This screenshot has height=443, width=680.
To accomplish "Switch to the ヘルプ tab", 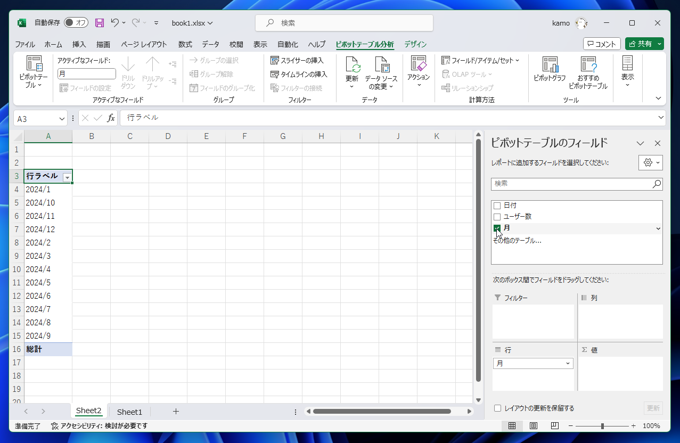I will (x=317, y=44).
